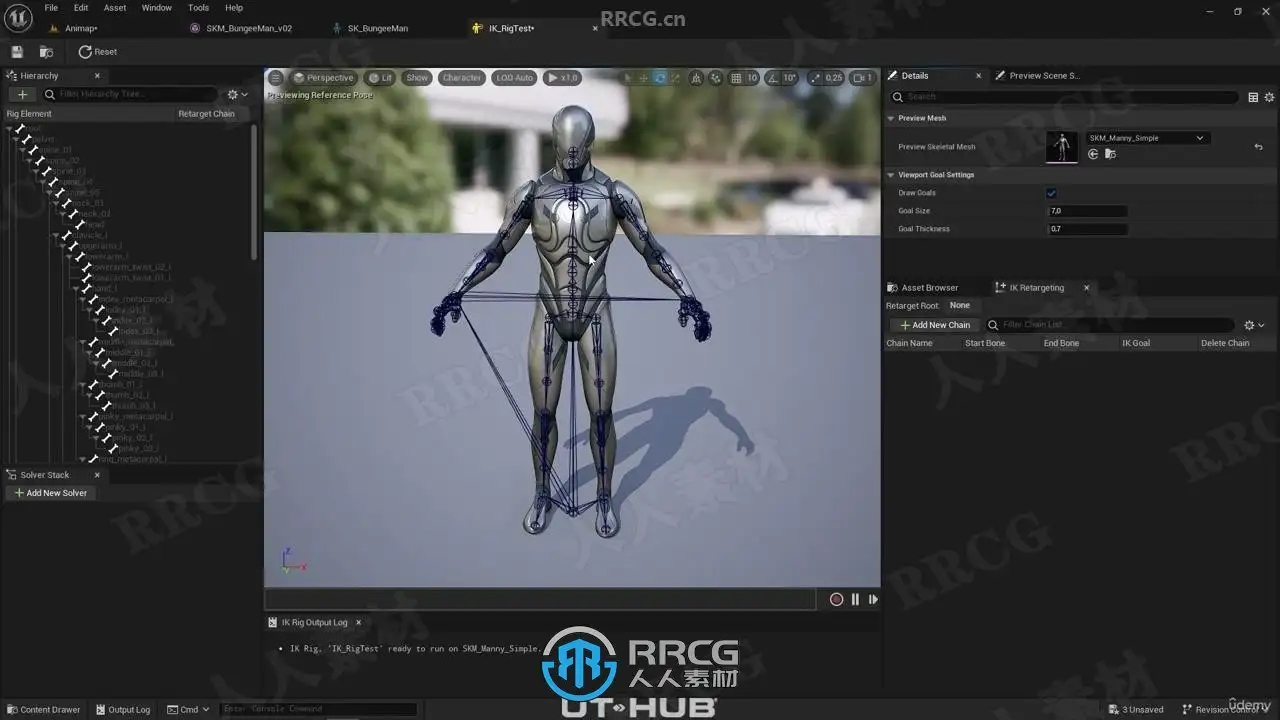Toggle the world/local coordinate system icon
The image size is (1280, 720).
[696, 78]
